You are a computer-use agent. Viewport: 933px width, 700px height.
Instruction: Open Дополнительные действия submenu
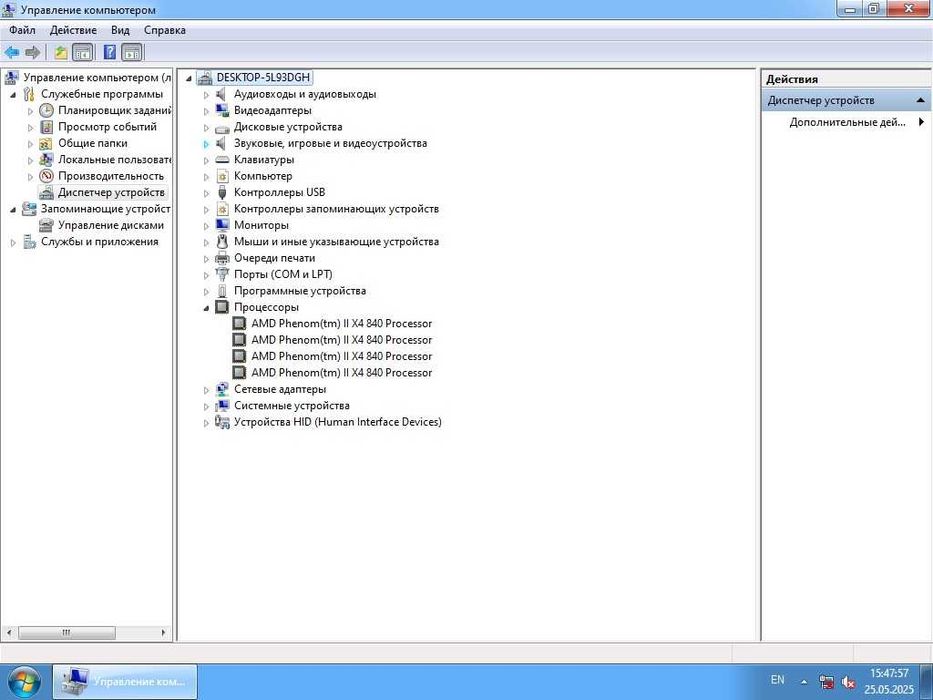[x=847, y=122]
